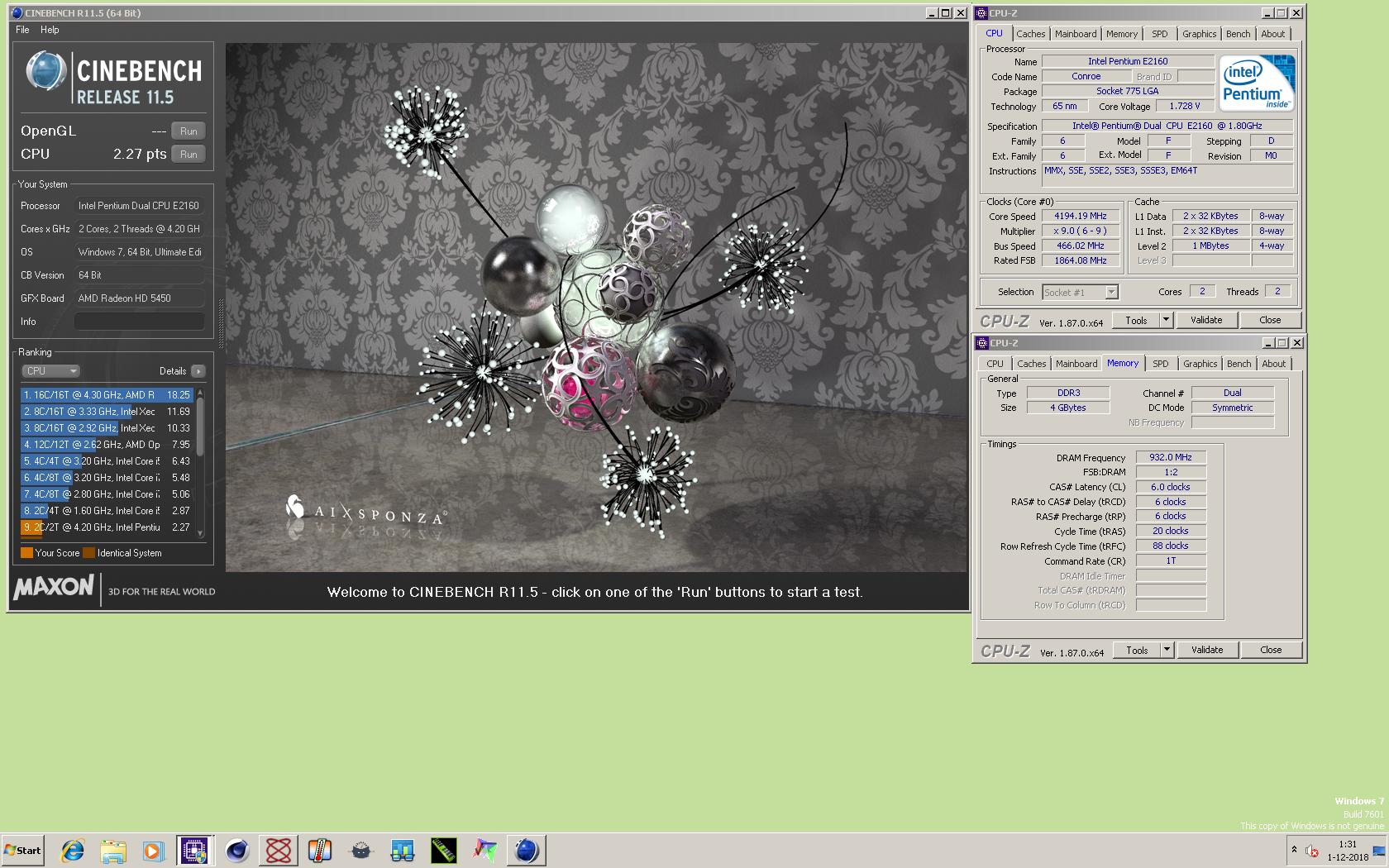This screenshot has height=868, width=1389.
Task: Click the empty Info input field
Action: 140,322
